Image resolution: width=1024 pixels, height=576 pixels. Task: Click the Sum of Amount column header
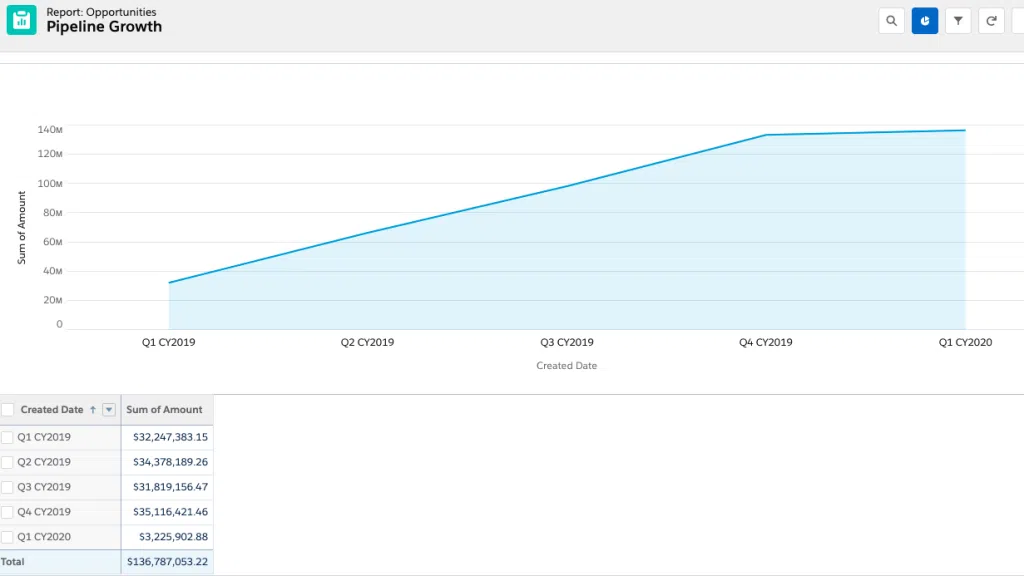tap(164, 409)
